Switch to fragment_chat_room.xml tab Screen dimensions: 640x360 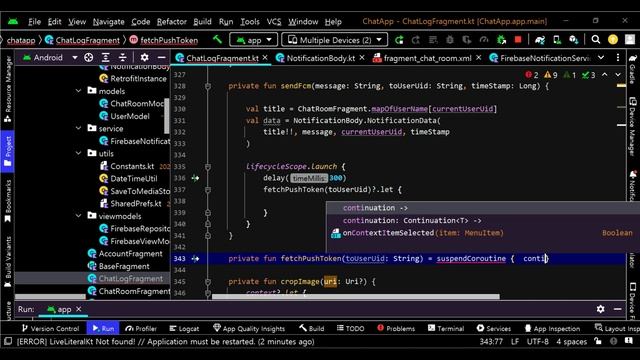427,58
